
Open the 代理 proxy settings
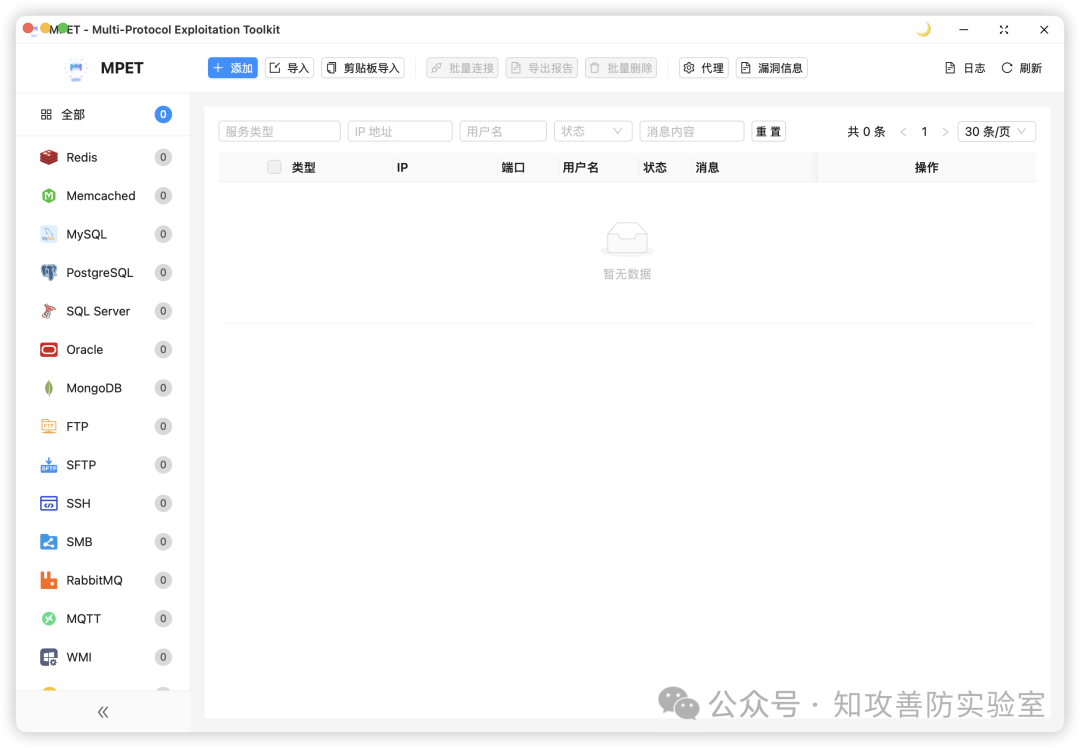tap(703, 67)
